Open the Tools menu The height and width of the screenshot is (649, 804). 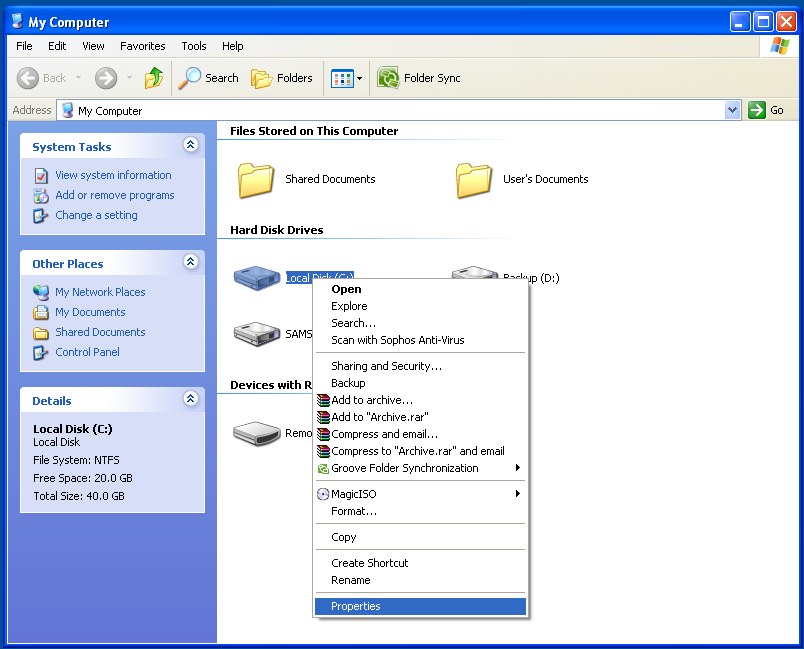click(x=194, y=46)
